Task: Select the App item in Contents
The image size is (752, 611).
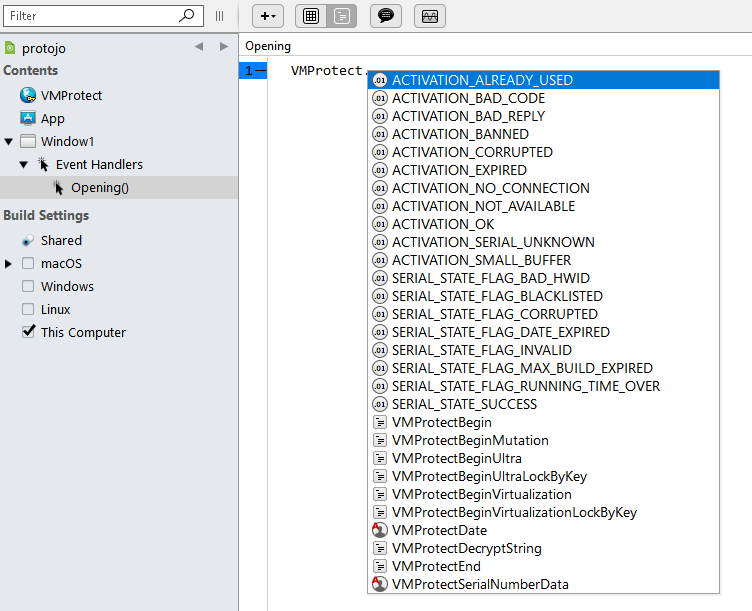Action: pos(52,118)
